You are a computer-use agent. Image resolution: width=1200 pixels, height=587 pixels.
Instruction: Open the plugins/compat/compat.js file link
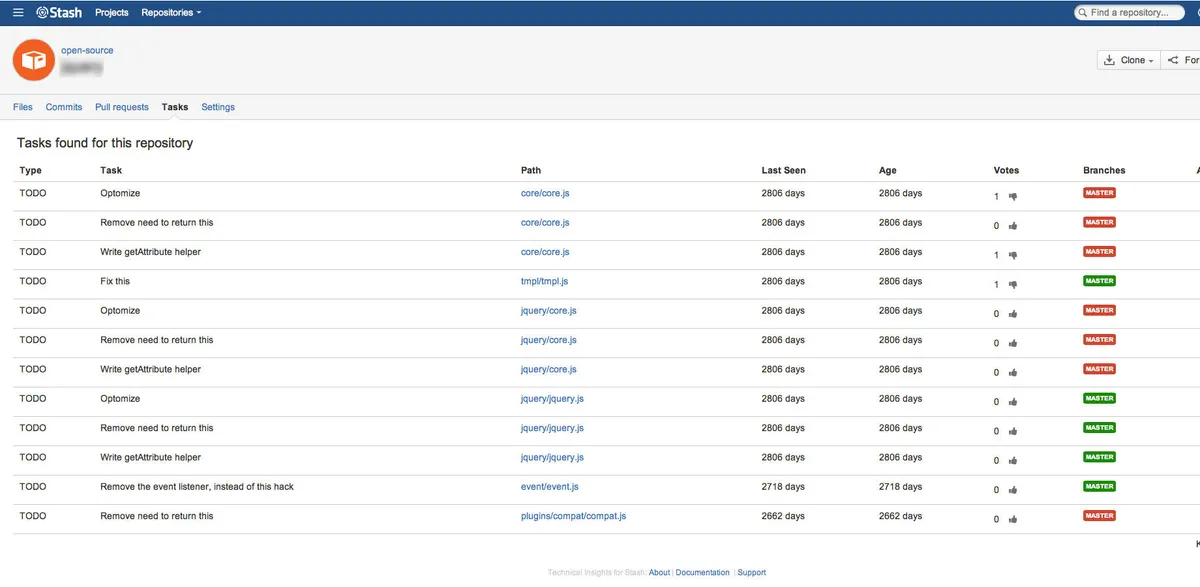pos(574,516)
